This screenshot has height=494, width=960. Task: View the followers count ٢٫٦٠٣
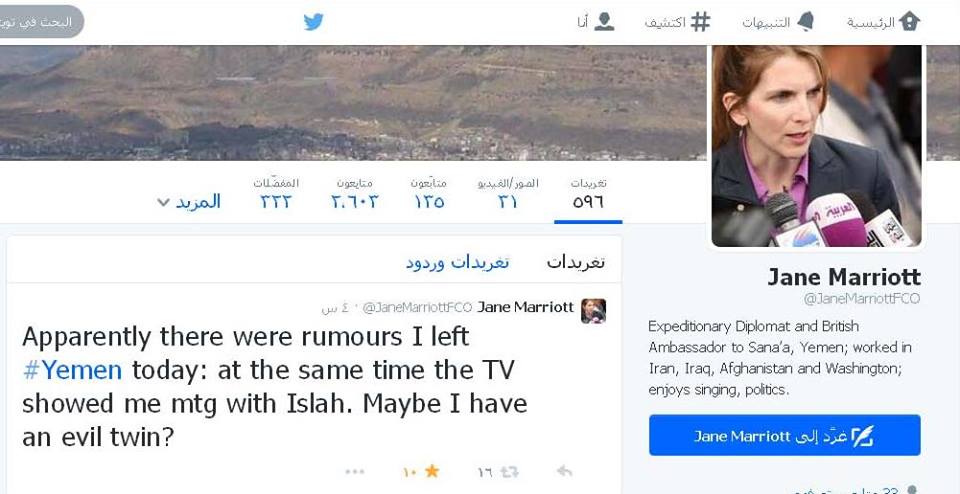(x=354, y=195)
